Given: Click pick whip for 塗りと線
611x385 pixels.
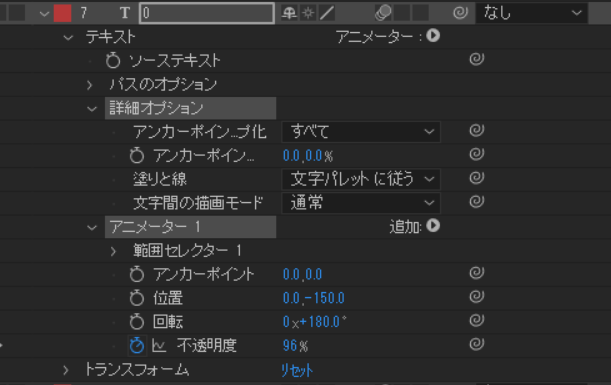Looking at the screenshot, I should coord(477,178).
